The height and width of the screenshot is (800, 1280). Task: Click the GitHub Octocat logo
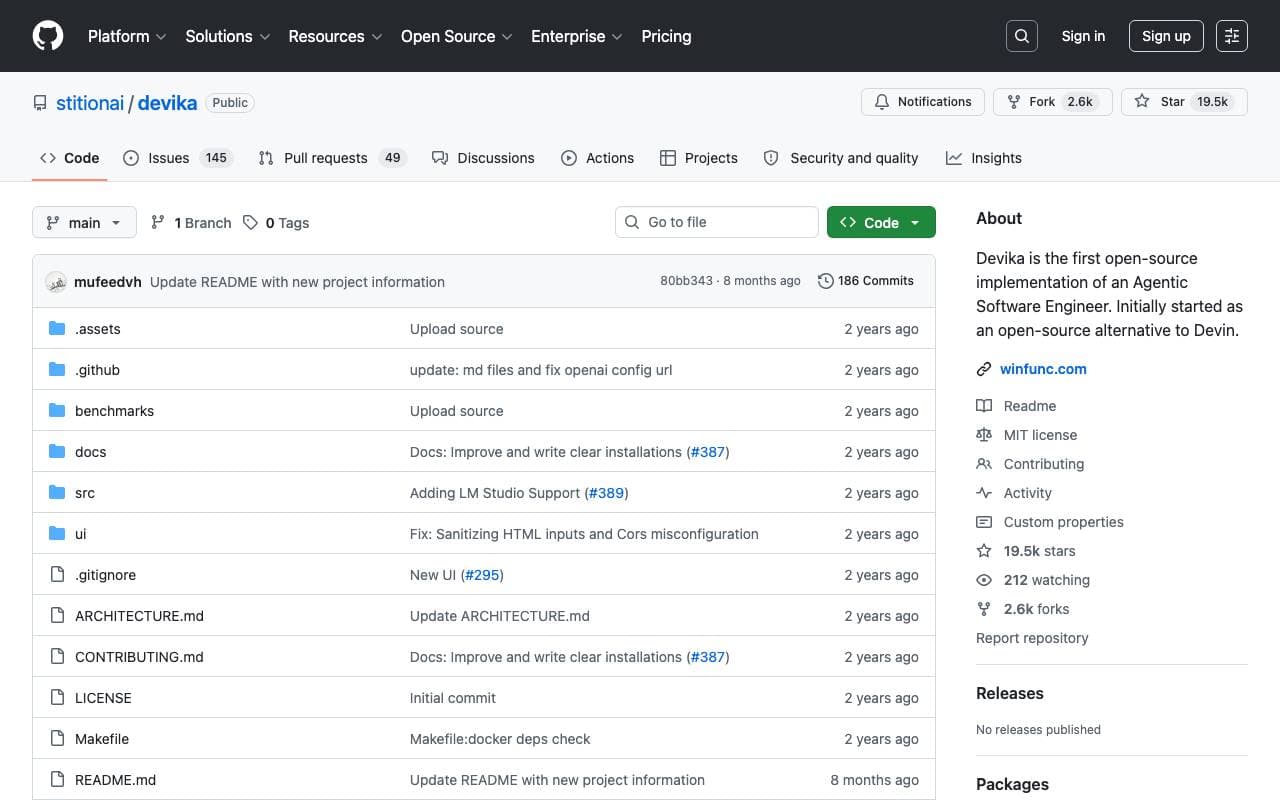click(x=48, y=36)
